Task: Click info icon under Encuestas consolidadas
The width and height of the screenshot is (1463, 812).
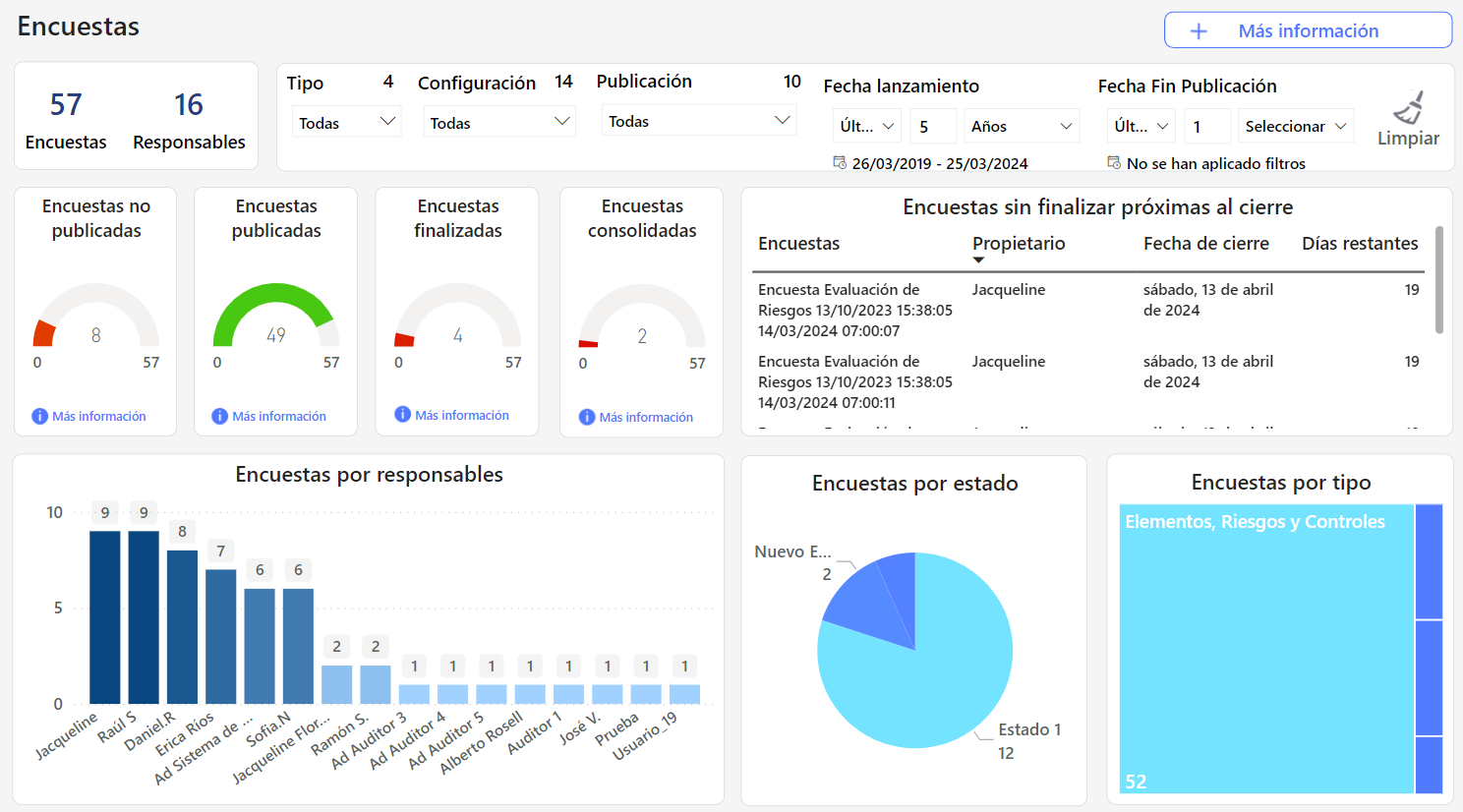Action: click(587, 418)
